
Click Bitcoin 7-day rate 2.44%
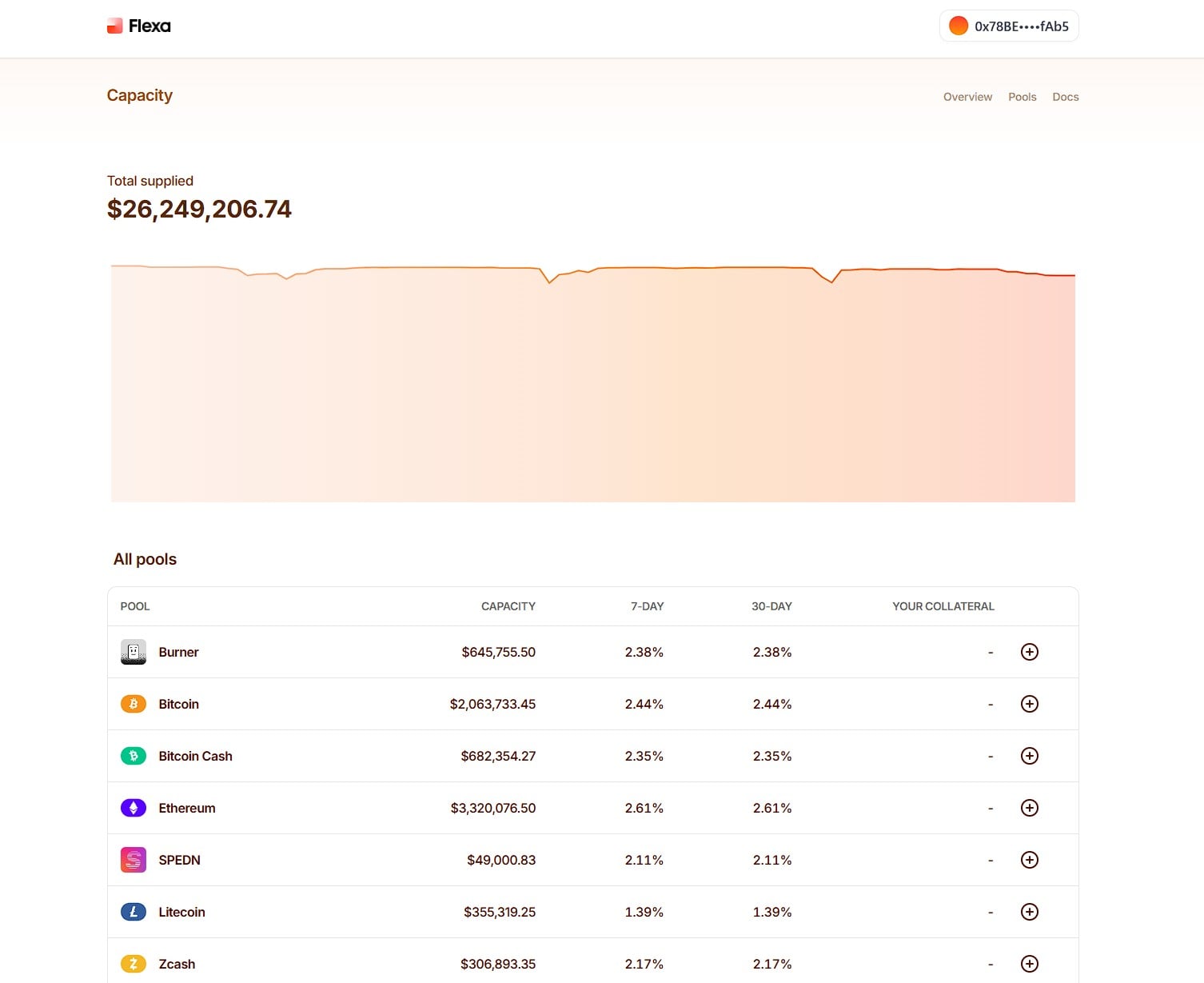click(x=644, y=704)
